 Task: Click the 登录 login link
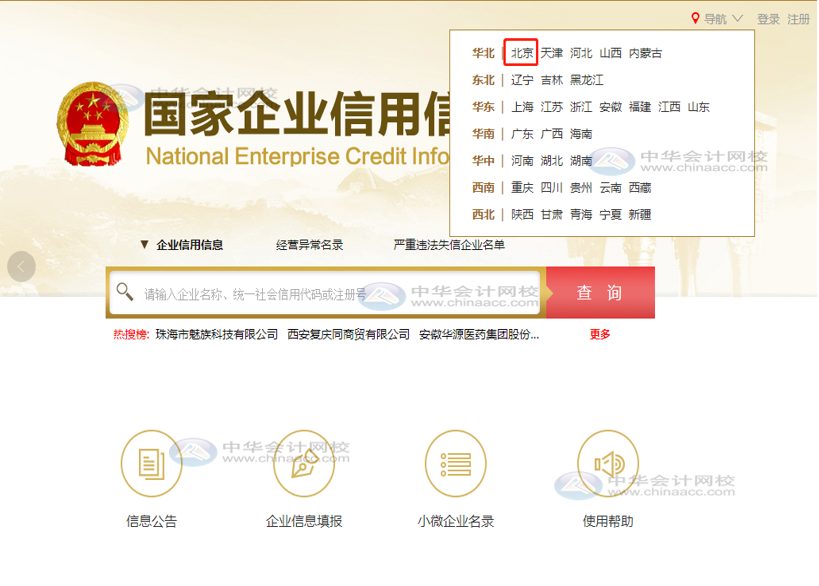point(768,19)
